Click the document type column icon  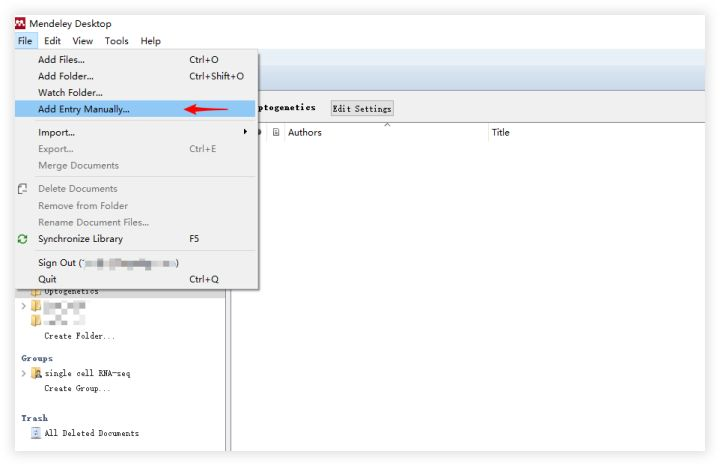coord(276,132)
